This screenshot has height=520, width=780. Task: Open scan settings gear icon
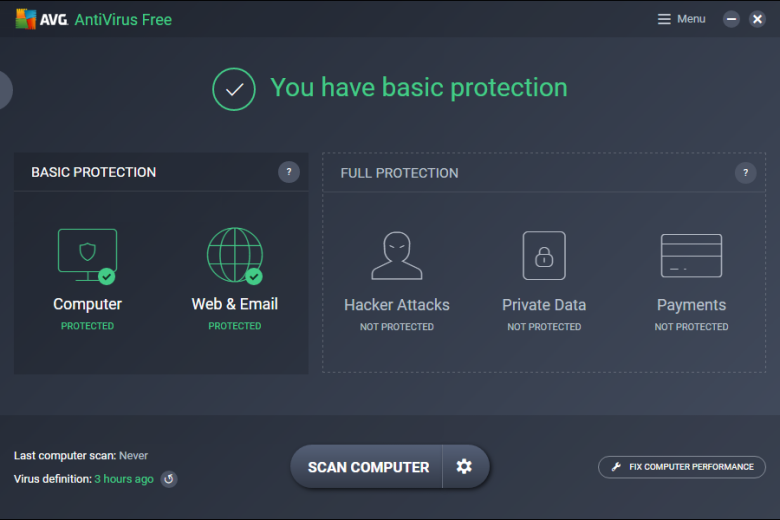pyautogui.click(x=464, y=467)
